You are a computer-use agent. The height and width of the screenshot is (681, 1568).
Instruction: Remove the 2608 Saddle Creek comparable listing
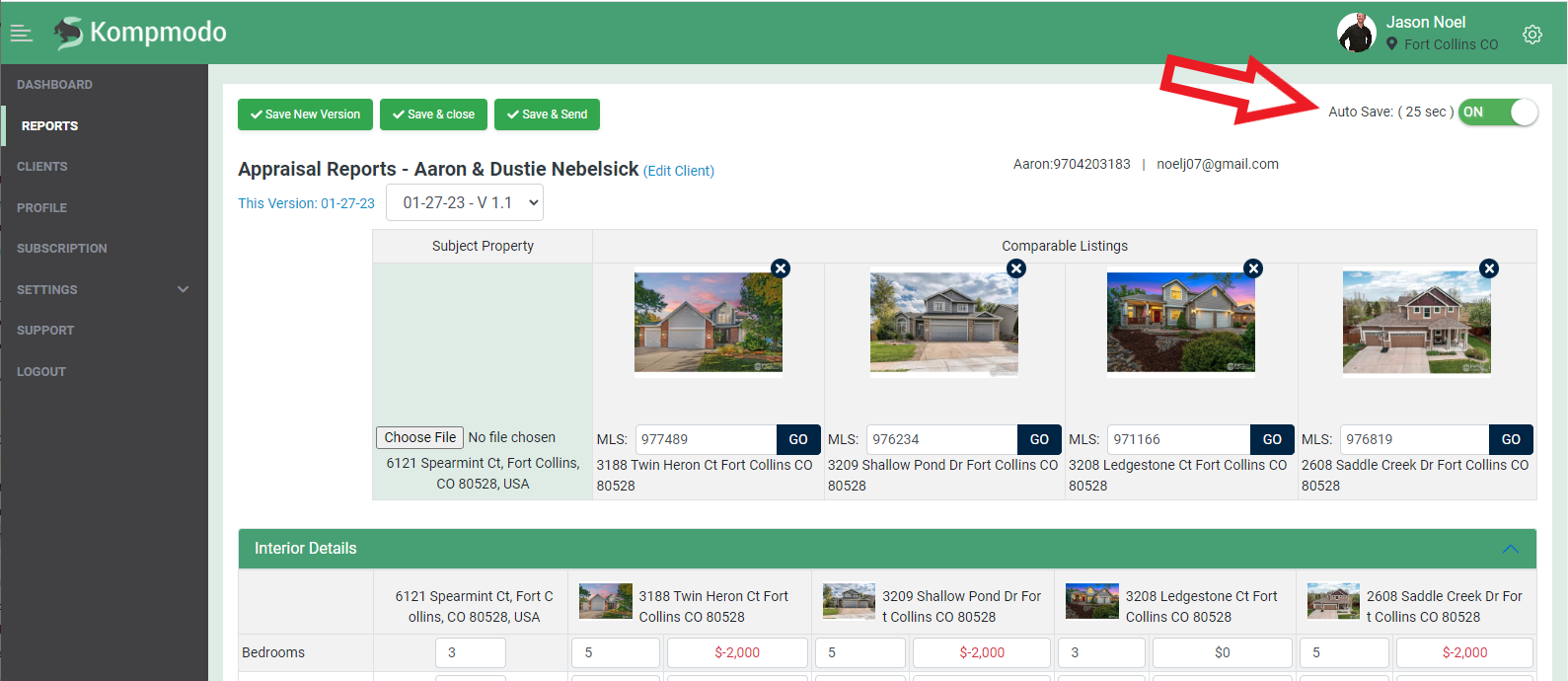(x=1489, y=268)
